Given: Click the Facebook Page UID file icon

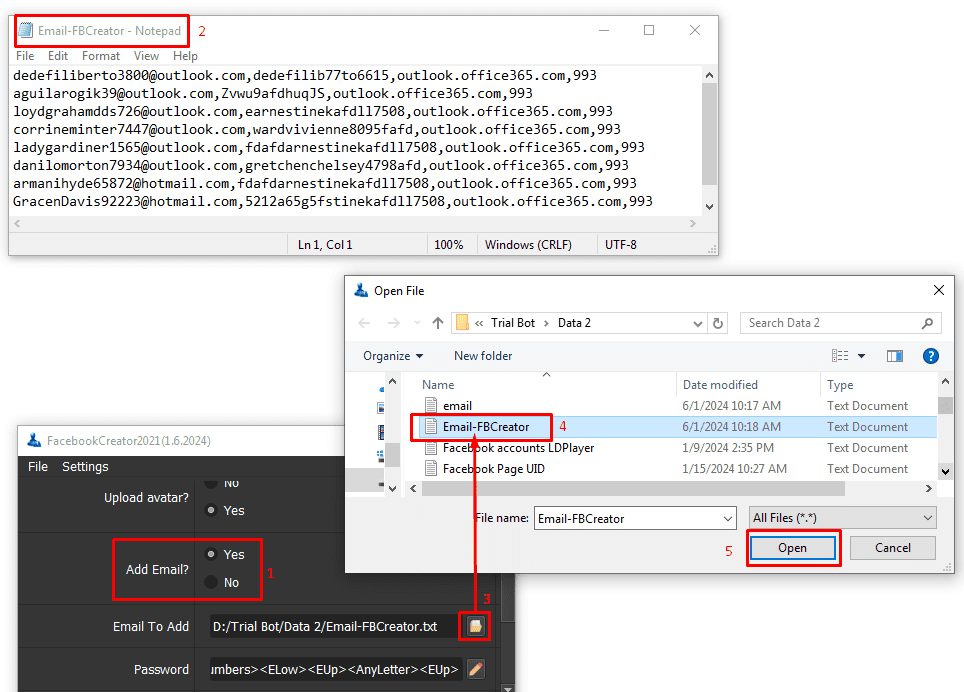Looking at the screenshot, I should pos(431,468).
